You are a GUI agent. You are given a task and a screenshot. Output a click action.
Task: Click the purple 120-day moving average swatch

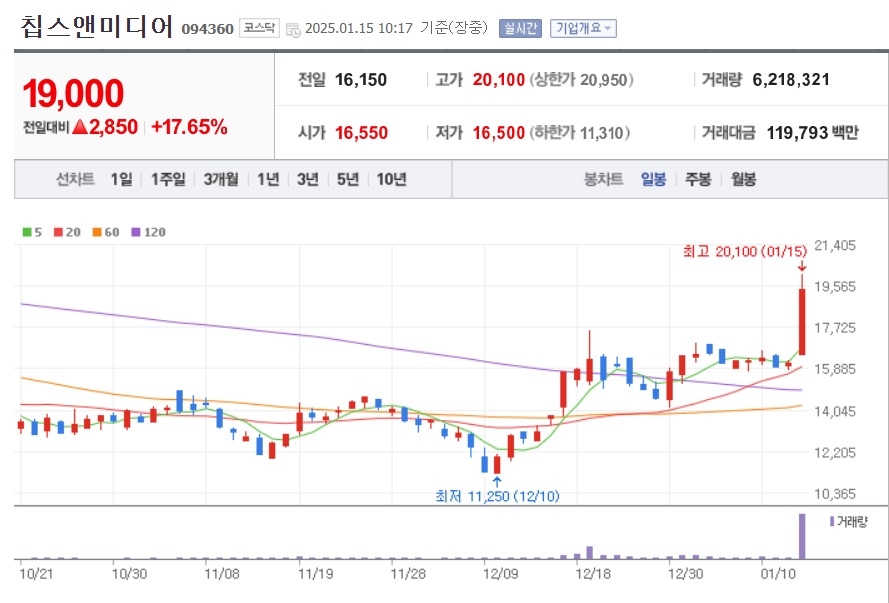click(x=136, y=232)
